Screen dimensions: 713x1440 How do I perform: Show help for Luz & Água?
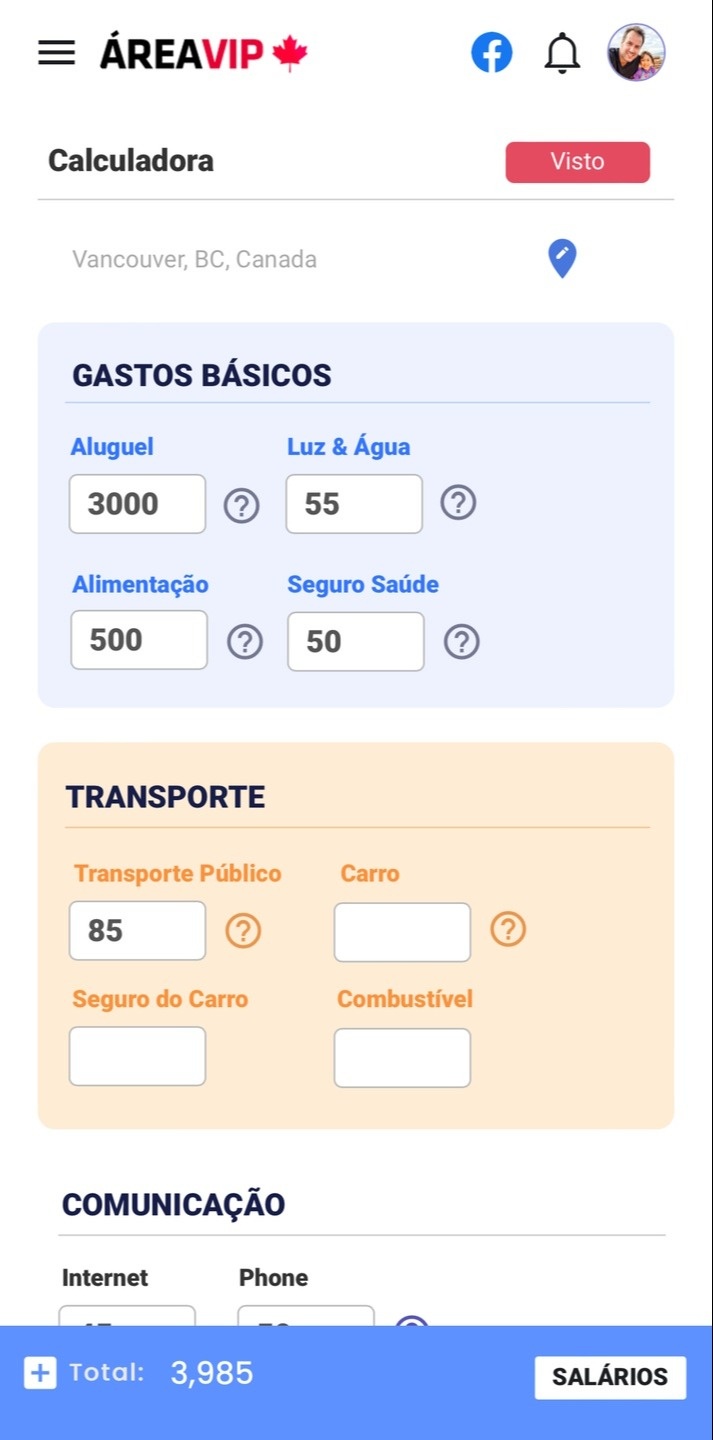pyautogui.click(x=458, y=502)
